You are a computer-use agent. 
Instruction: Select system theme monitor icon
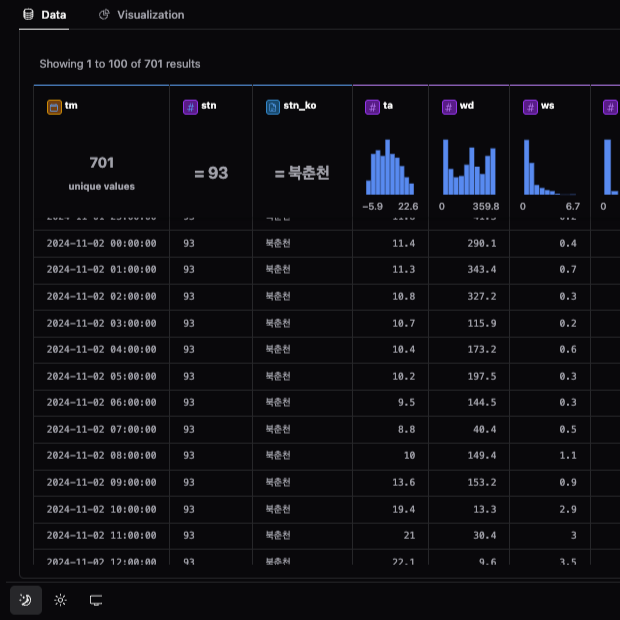point(96,600)
